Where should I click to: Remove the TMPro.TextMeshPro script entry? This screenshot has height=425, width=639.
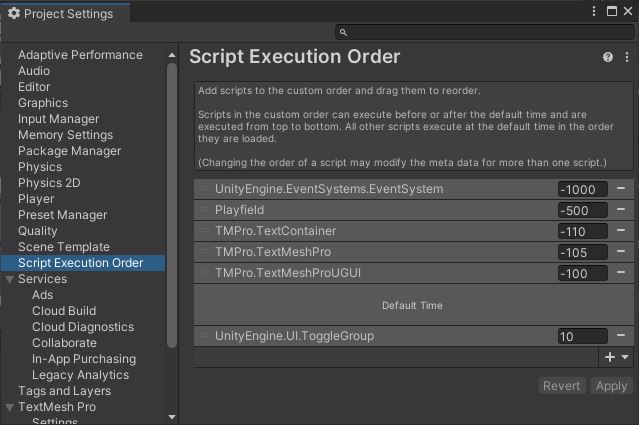(621, 251)
